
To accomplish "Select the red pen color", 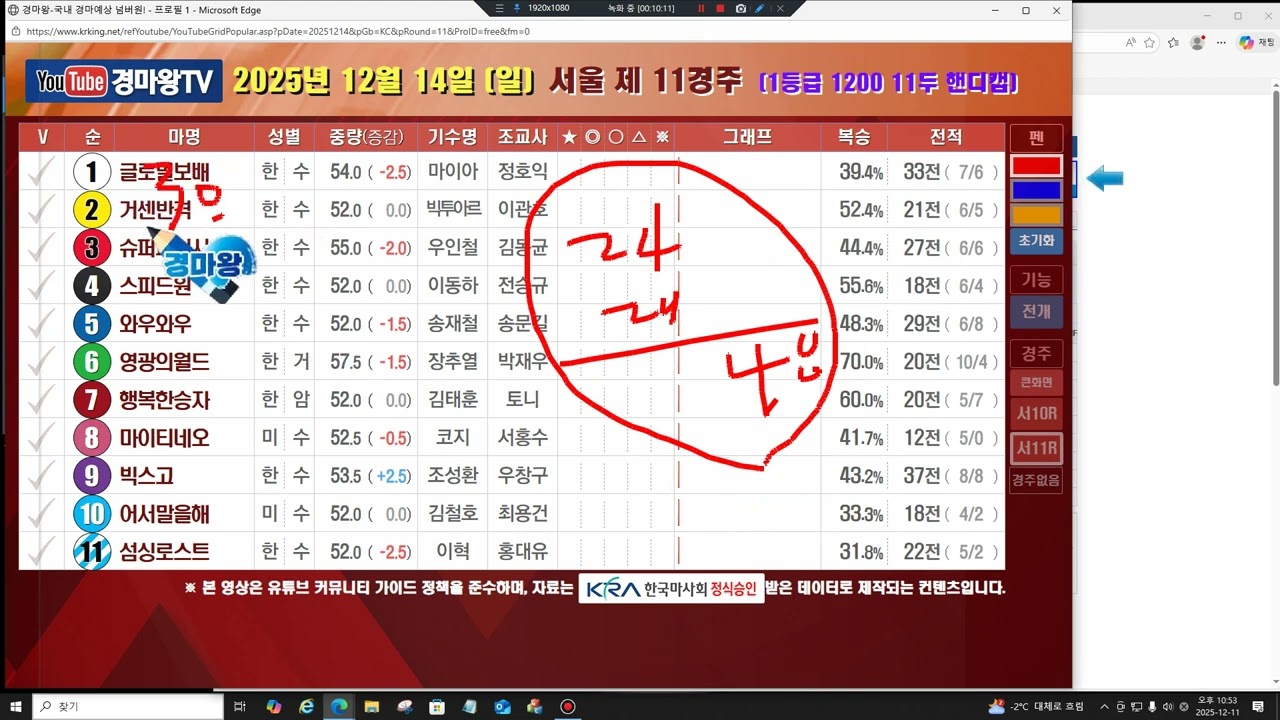I will [1036, 165].
